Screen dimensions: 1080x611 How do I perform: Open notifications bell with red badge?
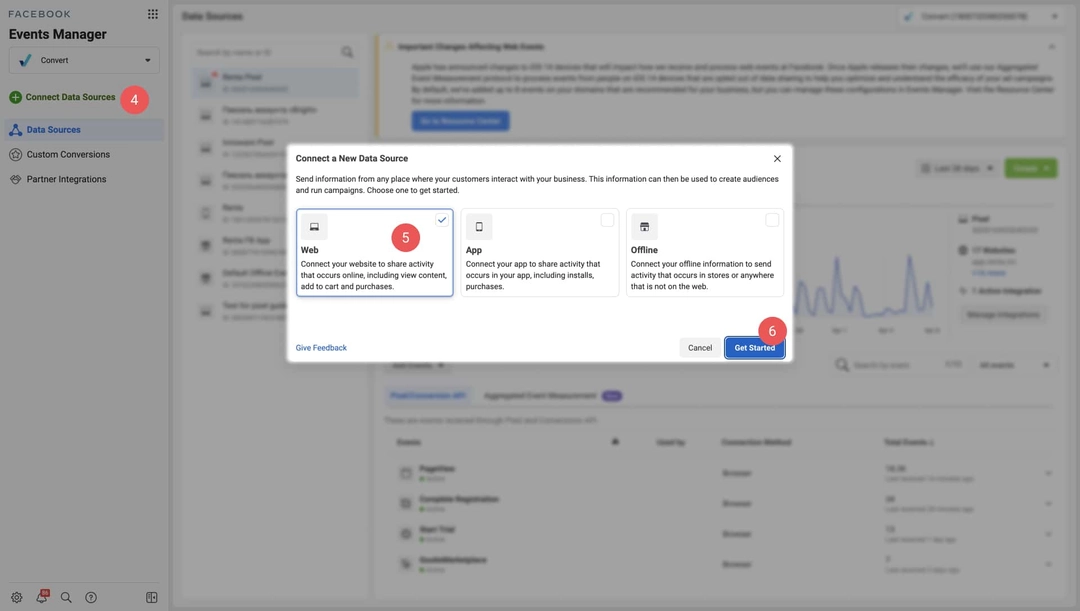[x=41, y=597]
